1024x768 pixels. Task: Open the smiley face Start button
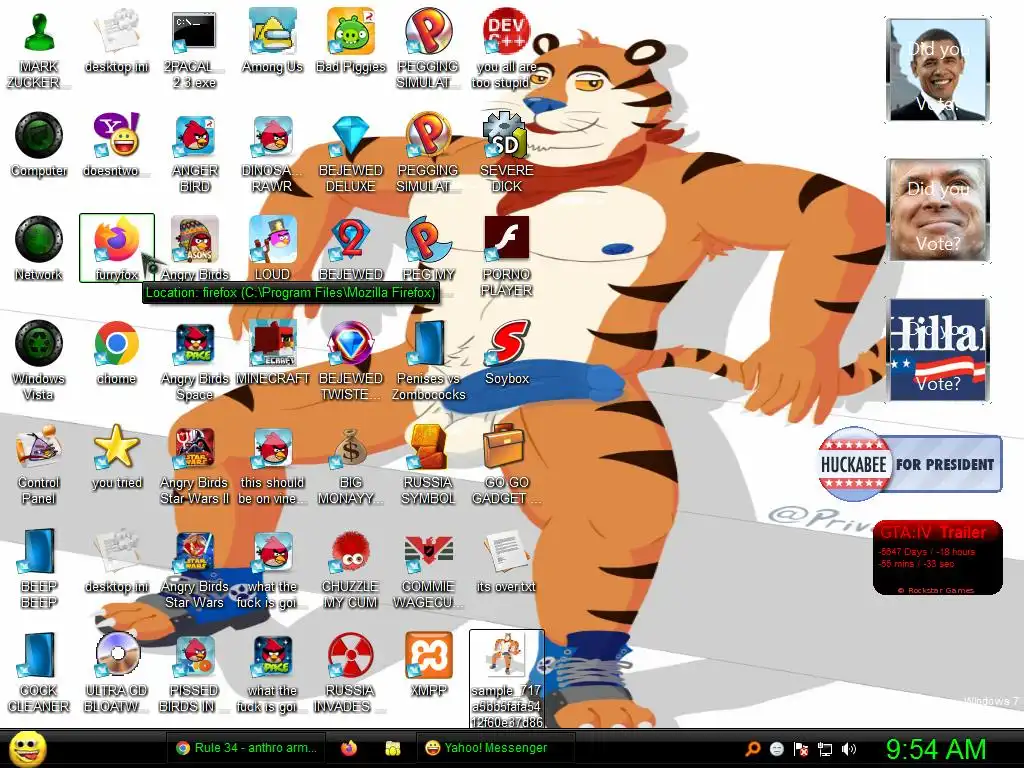(x=28, y=749)
